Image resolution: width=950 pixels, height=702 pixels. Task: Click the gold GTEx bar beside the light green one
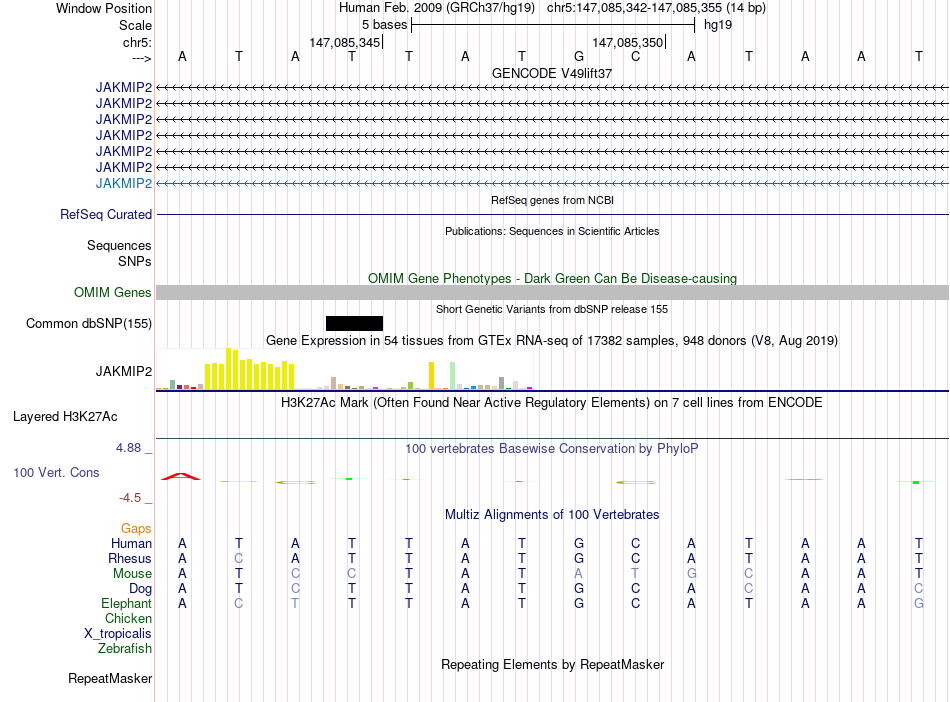click(431, 376)
